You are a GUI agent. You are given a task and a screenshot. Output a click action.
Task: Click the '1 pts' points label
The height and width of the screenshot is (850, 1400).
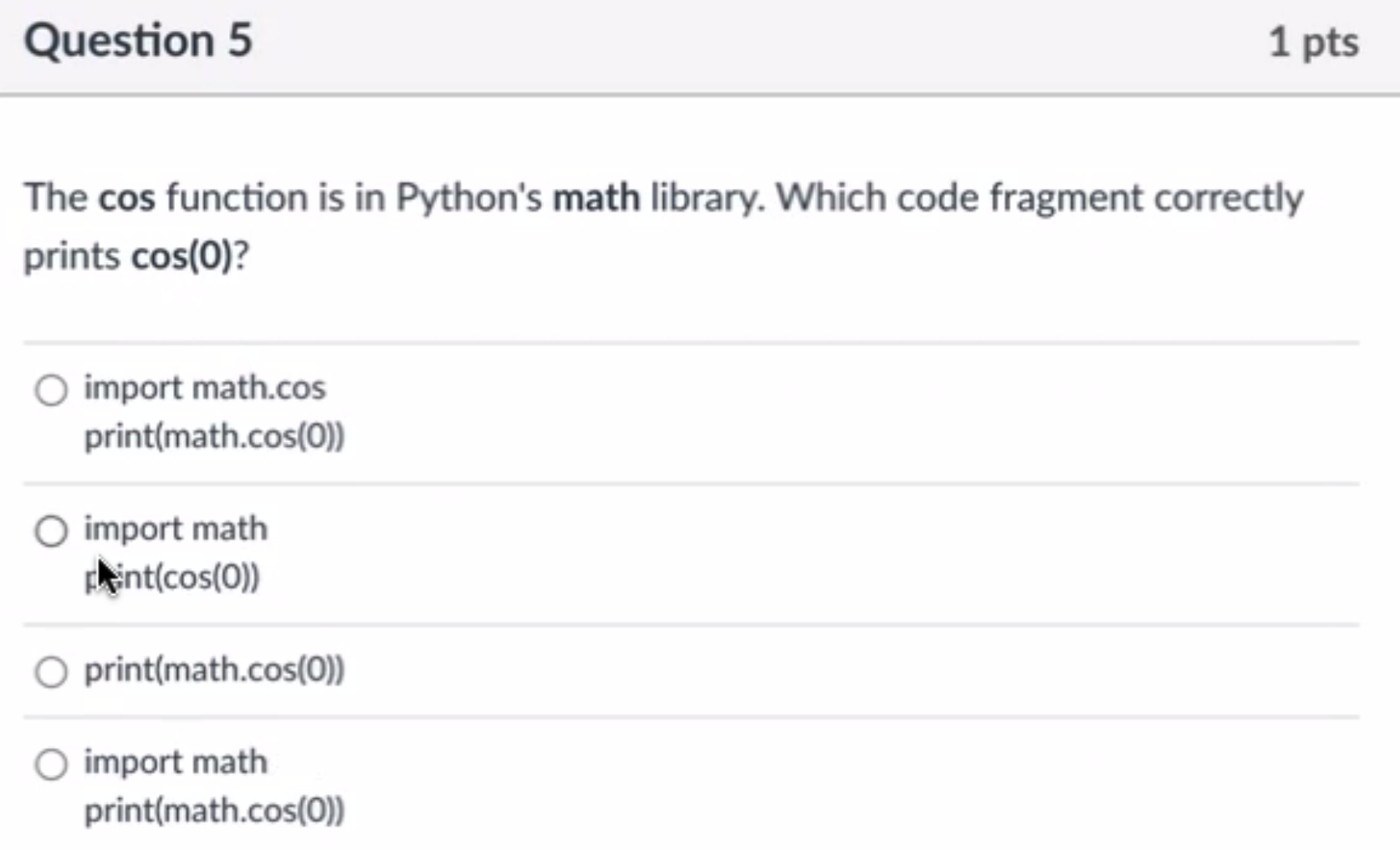click(x=1313, y=42)
